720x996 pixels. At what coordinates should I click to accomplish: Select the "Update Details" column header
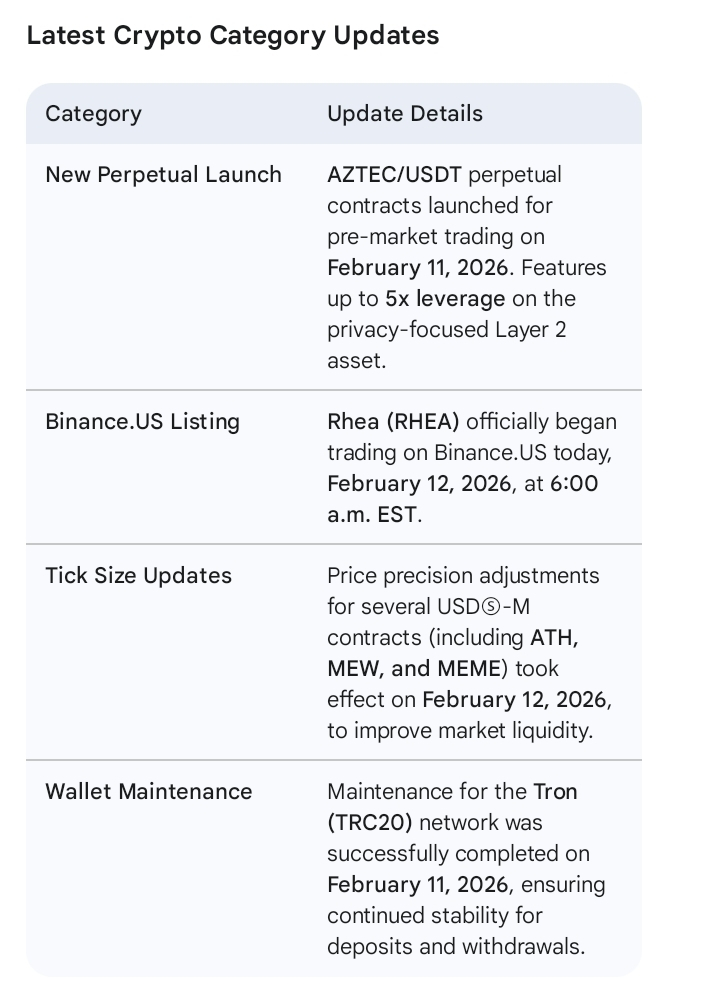click(x=404, y=114)
